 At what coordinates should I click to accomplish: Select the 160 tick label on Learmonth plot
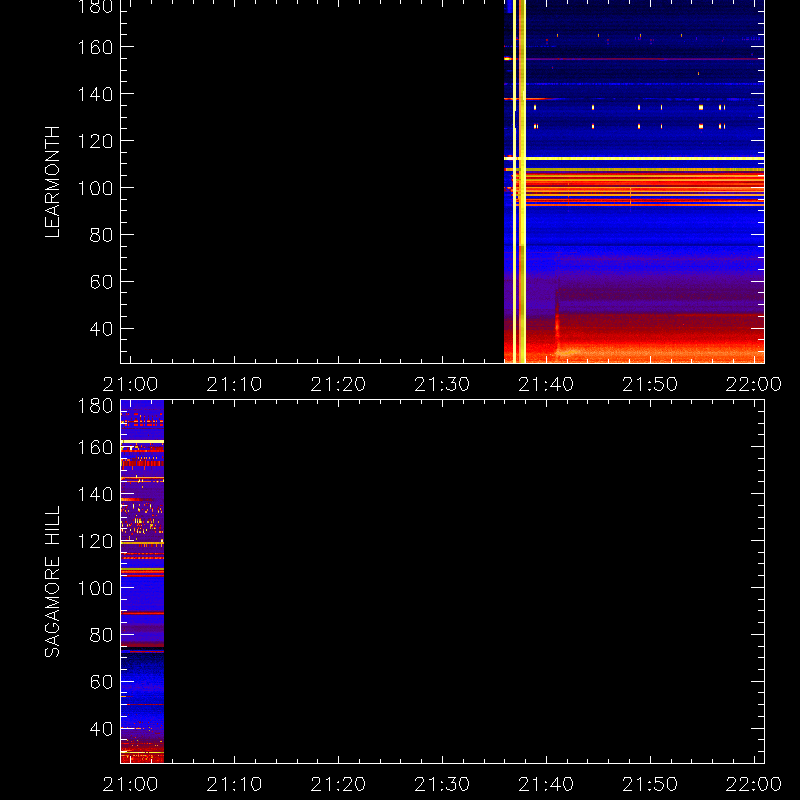pyautogui.click(x=95, y=47)
